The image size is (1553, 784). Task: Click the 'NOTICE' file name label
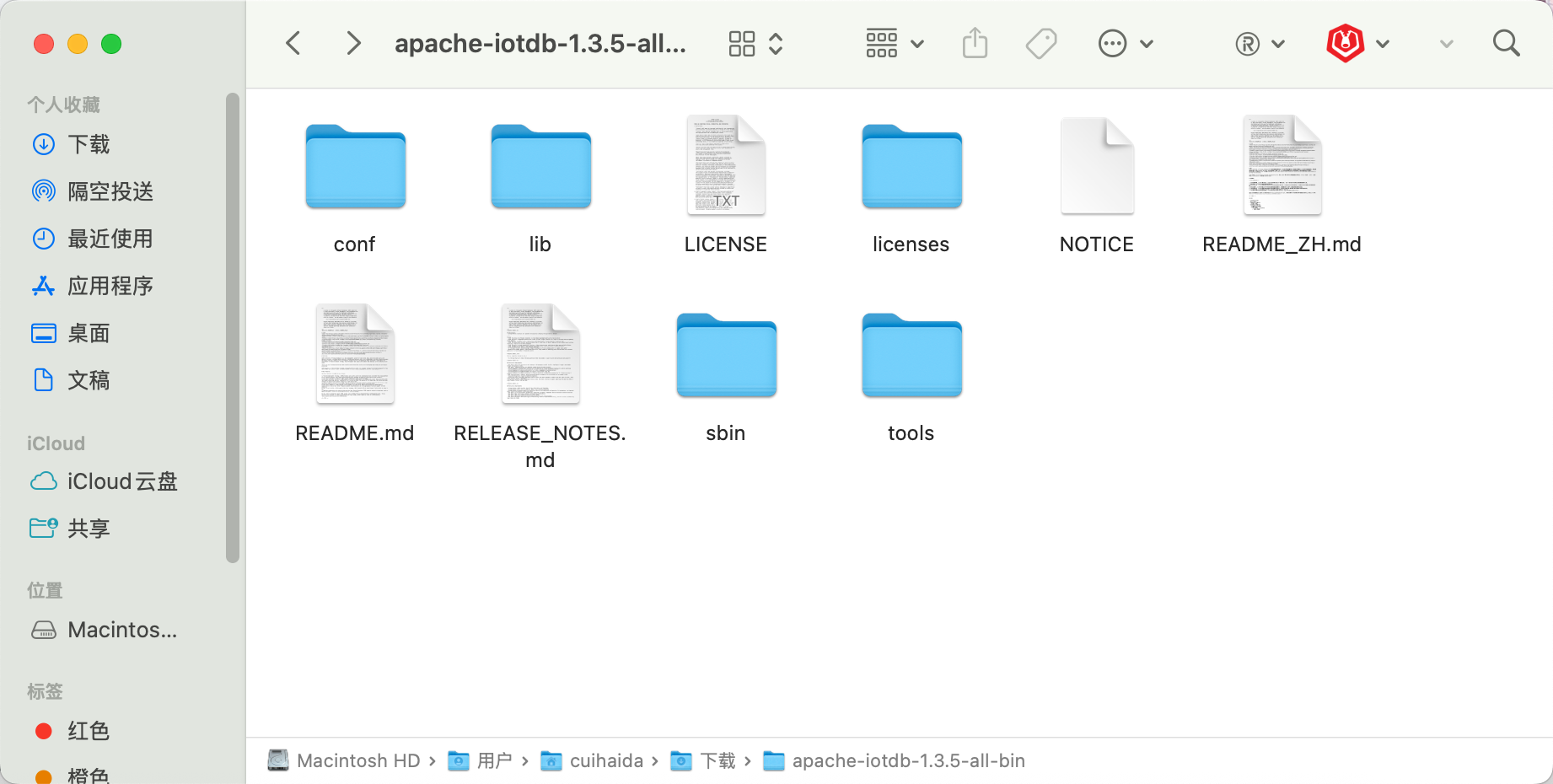click(x=1096, y=244)
